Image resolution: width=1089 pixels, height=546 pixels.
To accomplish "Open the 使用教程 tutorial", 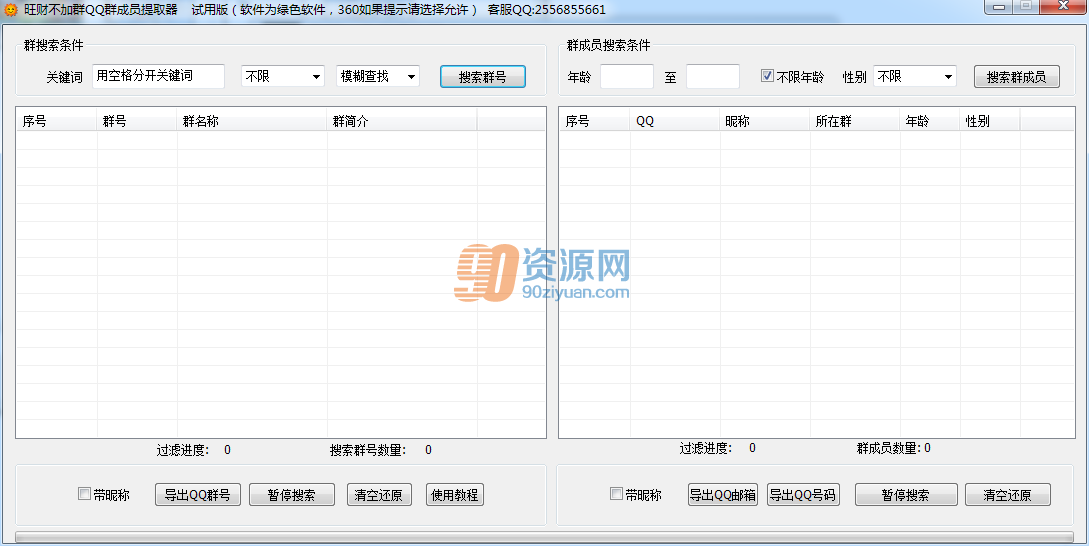I will point(455,495).
